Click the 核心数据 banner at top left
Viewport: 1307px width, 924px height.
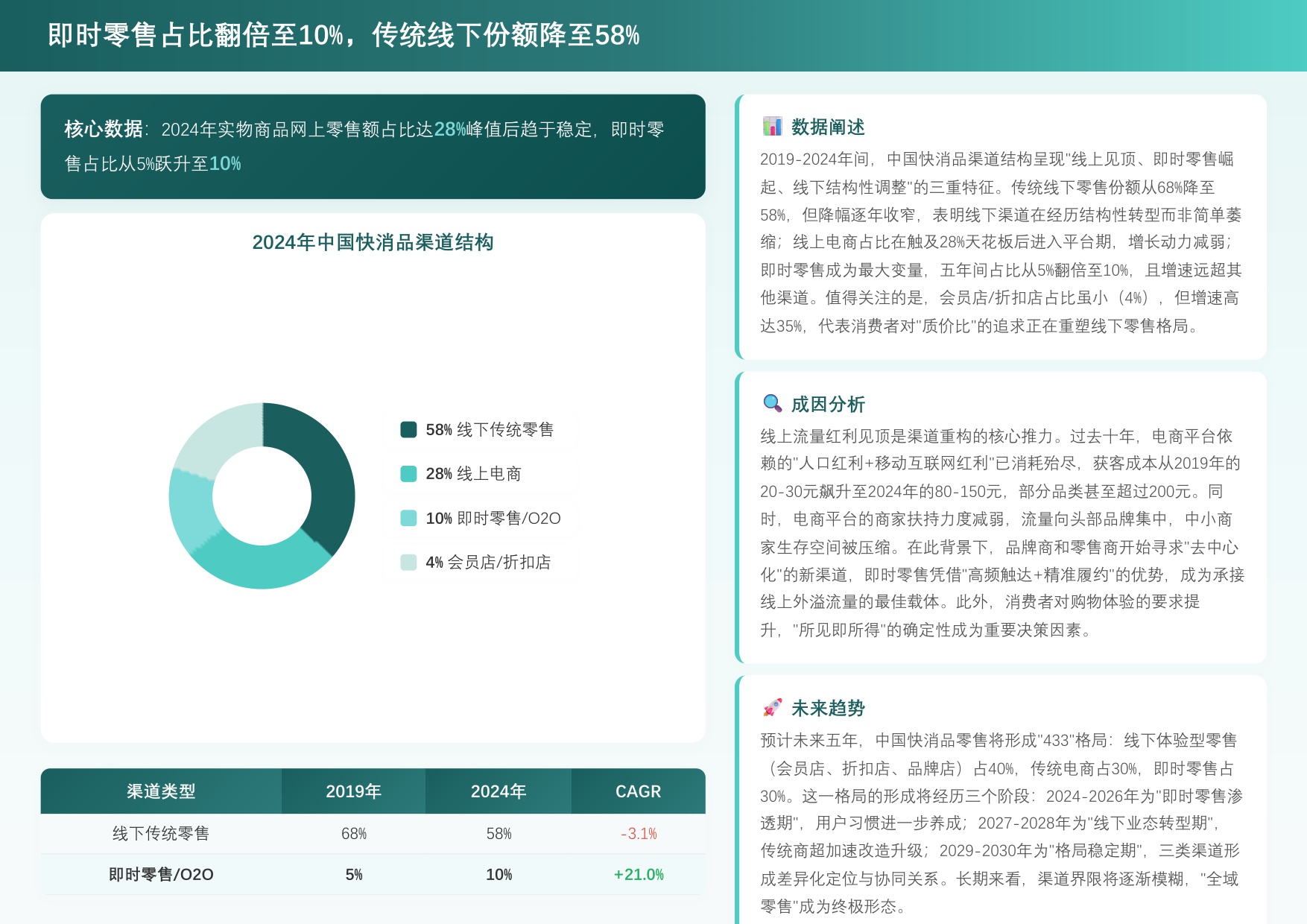(373, 147)
